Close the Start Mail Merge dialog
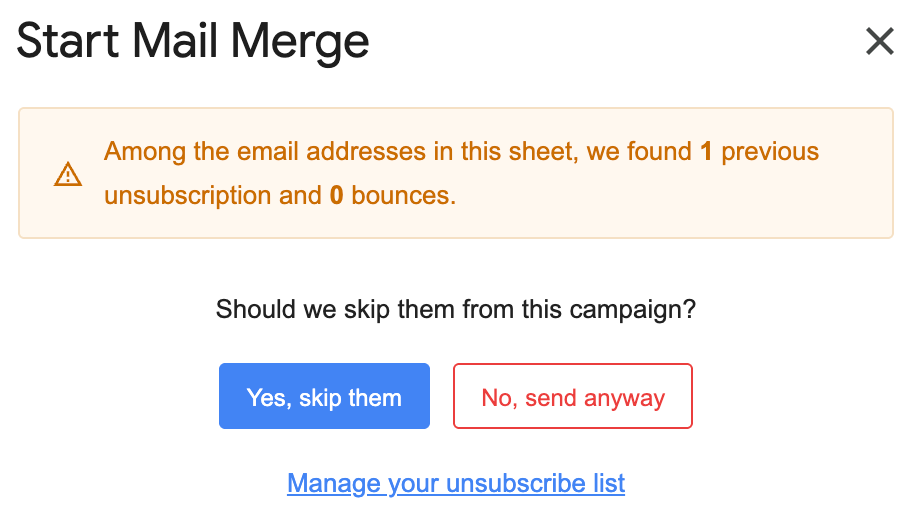The height and width of the screenshot is (522, 918). (879, 41)
